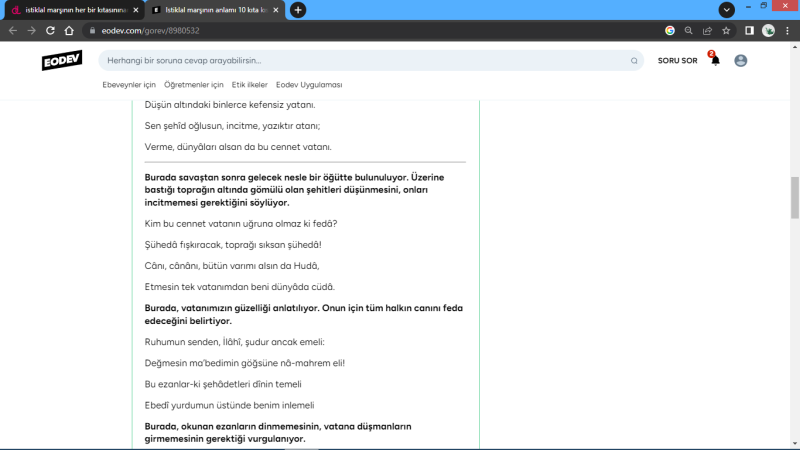Click the Google icon in the address bar
This screenshot has width=800, height=450.
tap(670, 31)
